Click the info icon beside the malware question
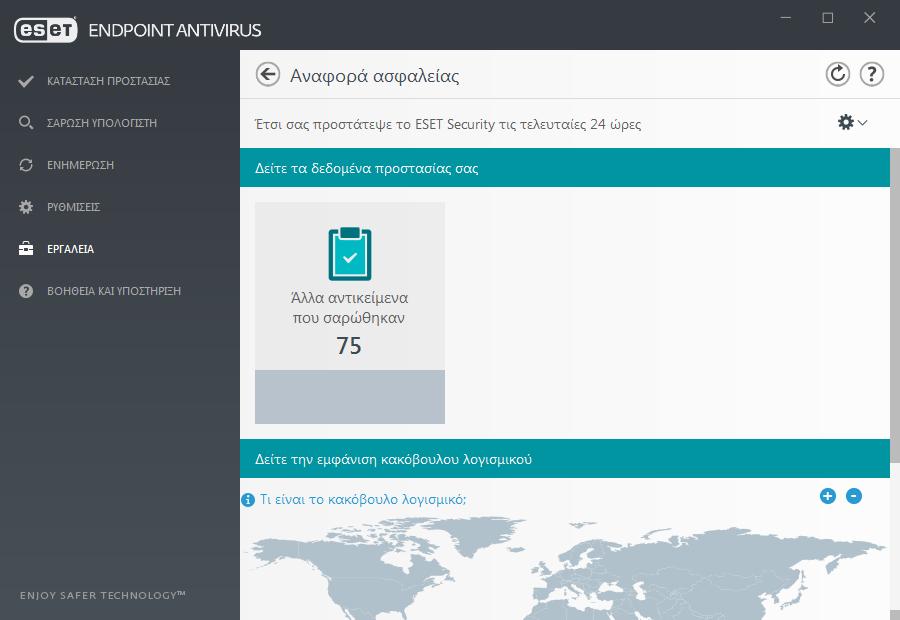This screenshot has width=900, height=620. (248, 500)
